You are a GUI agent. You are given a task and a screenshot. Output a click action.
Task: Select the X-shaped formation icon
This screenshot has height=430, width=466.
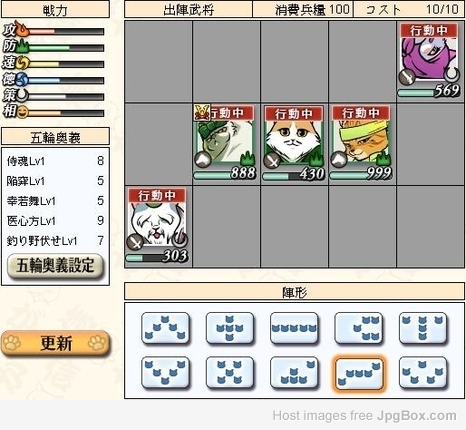[230, 373]
